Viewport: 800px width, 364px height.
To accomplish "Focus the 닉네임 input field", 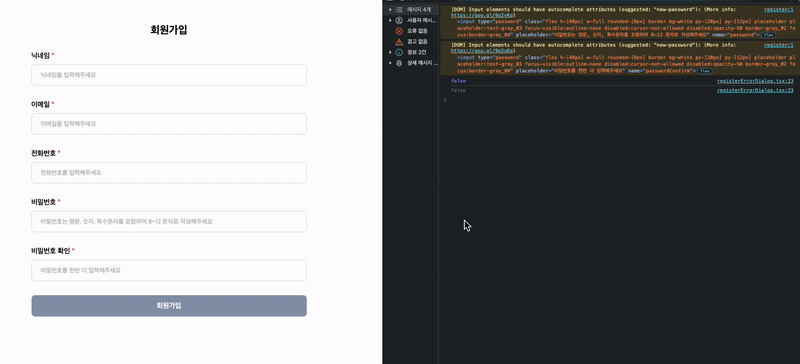I will click(x=169, y=75).
